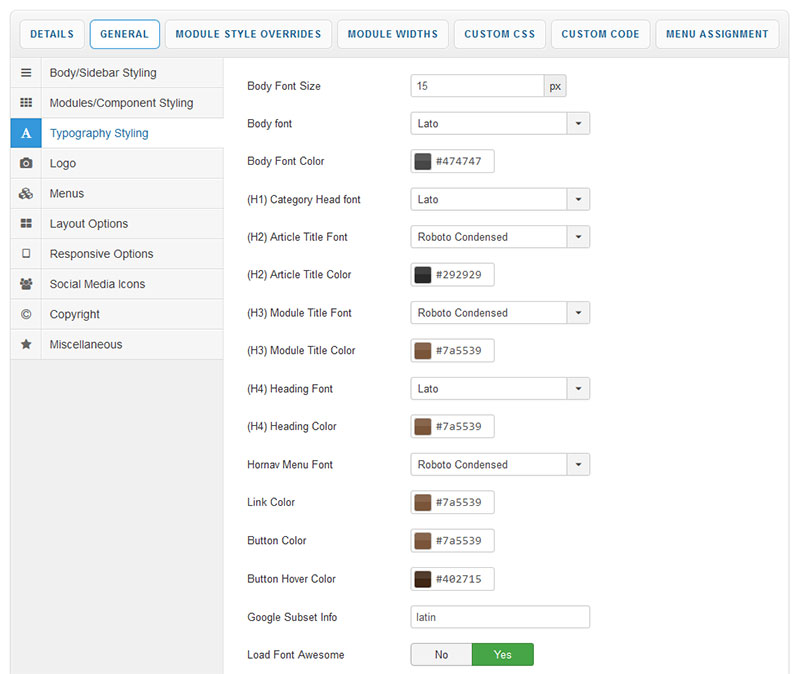Open the Menu Assignment tab
This screenshot has width=800, height=674.
click(717, 34)
